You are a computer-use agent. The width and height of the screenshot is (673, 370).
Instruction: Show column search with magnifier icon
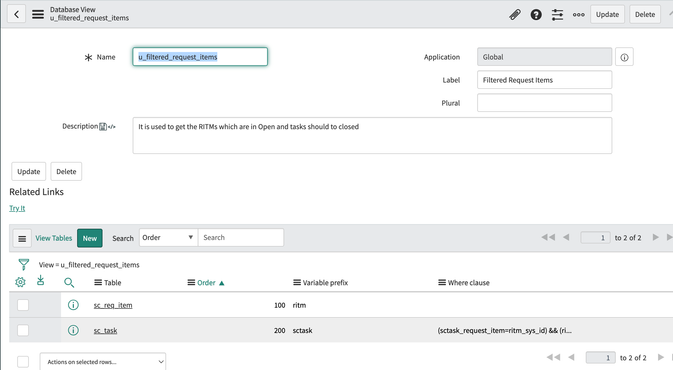point(69,282)
